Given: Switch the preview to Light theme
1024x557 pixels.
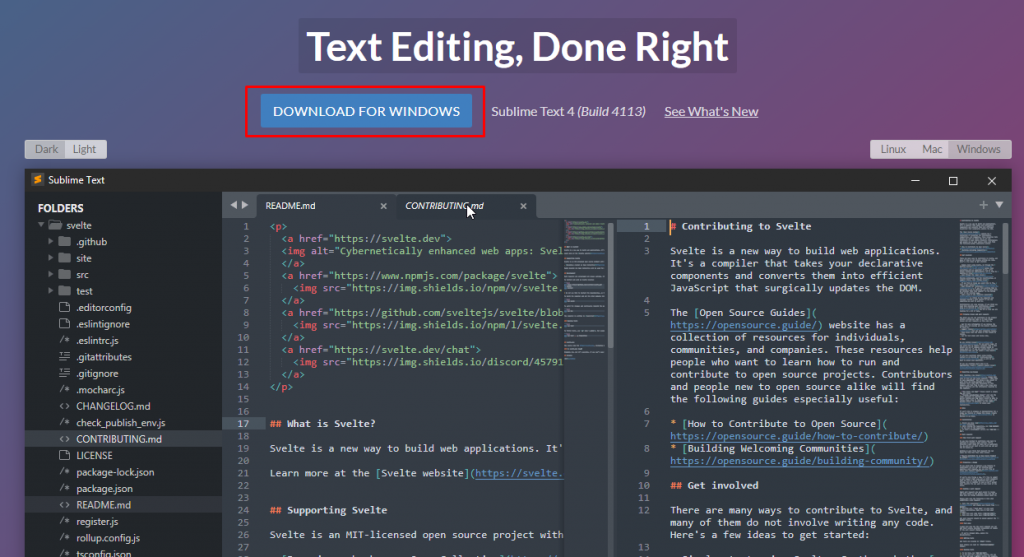Looking at the screenshot, I should [x=85, y=149].
